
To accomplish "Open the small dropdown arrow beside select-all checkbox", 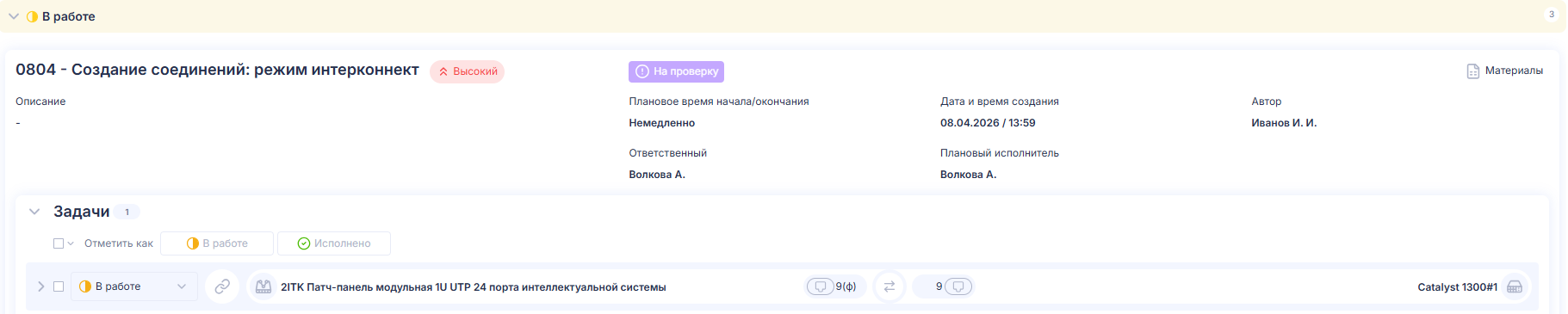I will tap(71, 243).
